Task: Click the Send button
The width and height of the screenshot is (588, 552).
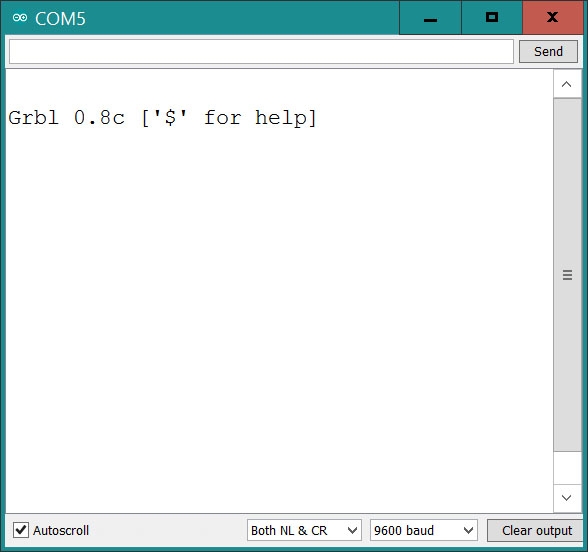Action: click(548, 51)
